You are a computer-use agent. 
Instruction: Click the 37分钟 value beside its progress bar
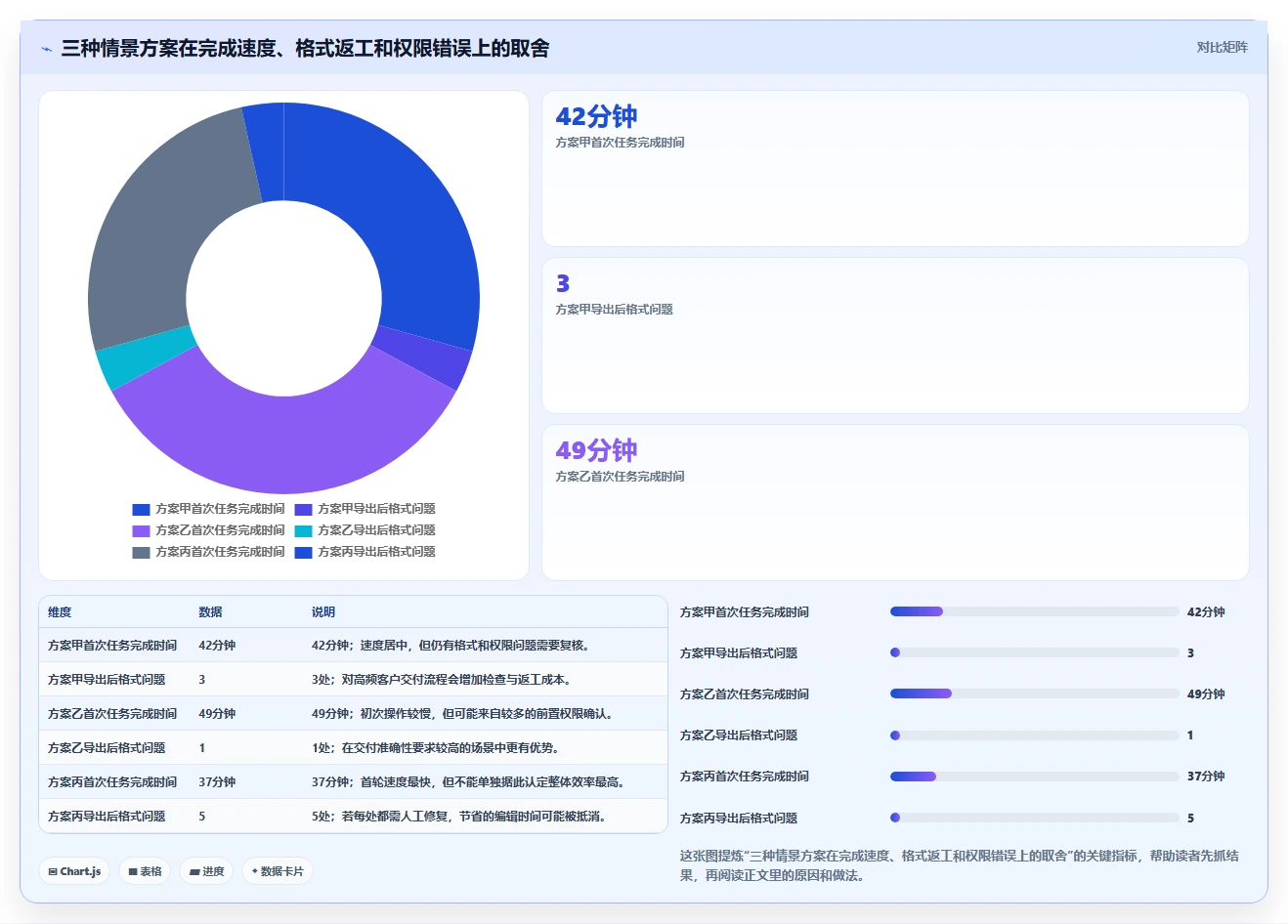coord(1206,777)
